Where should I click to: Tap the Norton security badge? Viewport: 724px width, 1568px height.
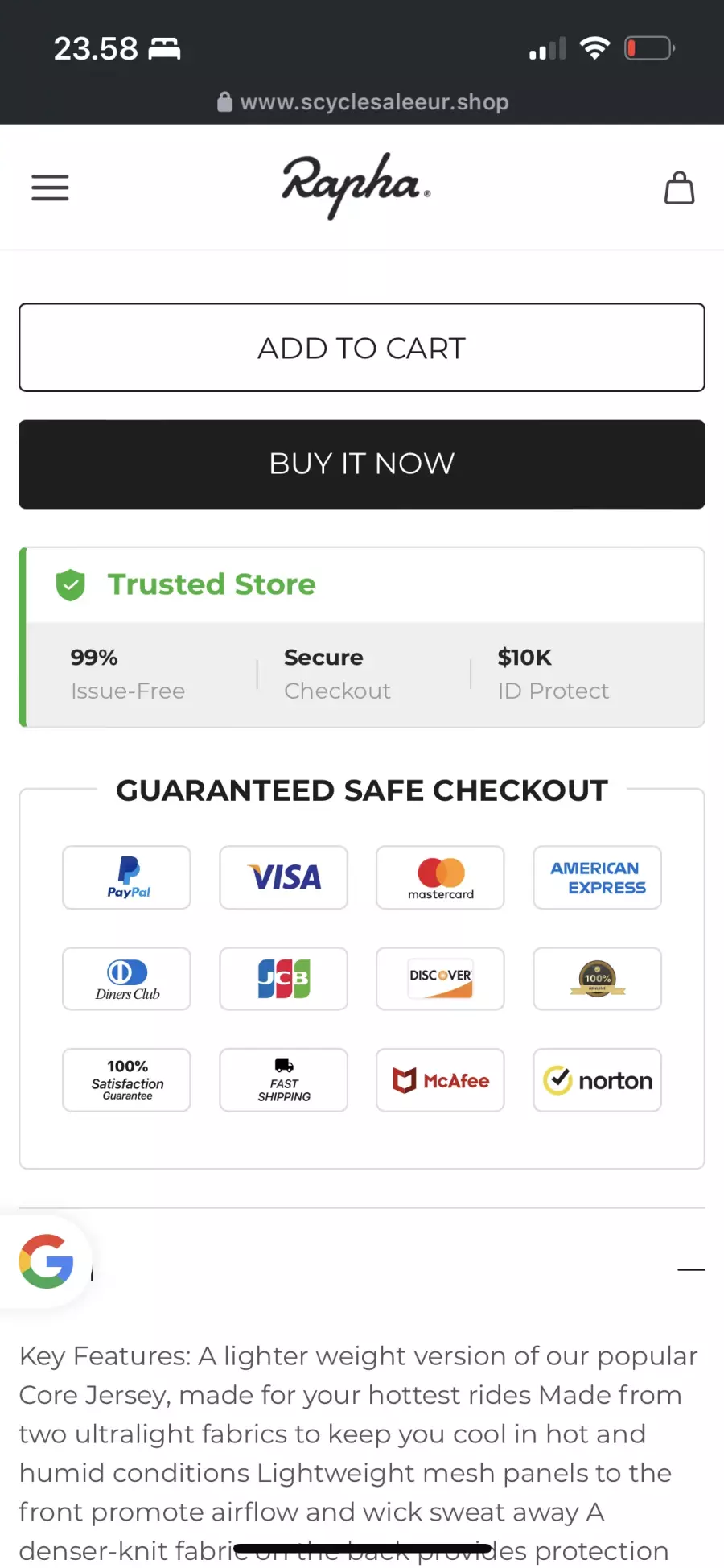click(597, 1080)
